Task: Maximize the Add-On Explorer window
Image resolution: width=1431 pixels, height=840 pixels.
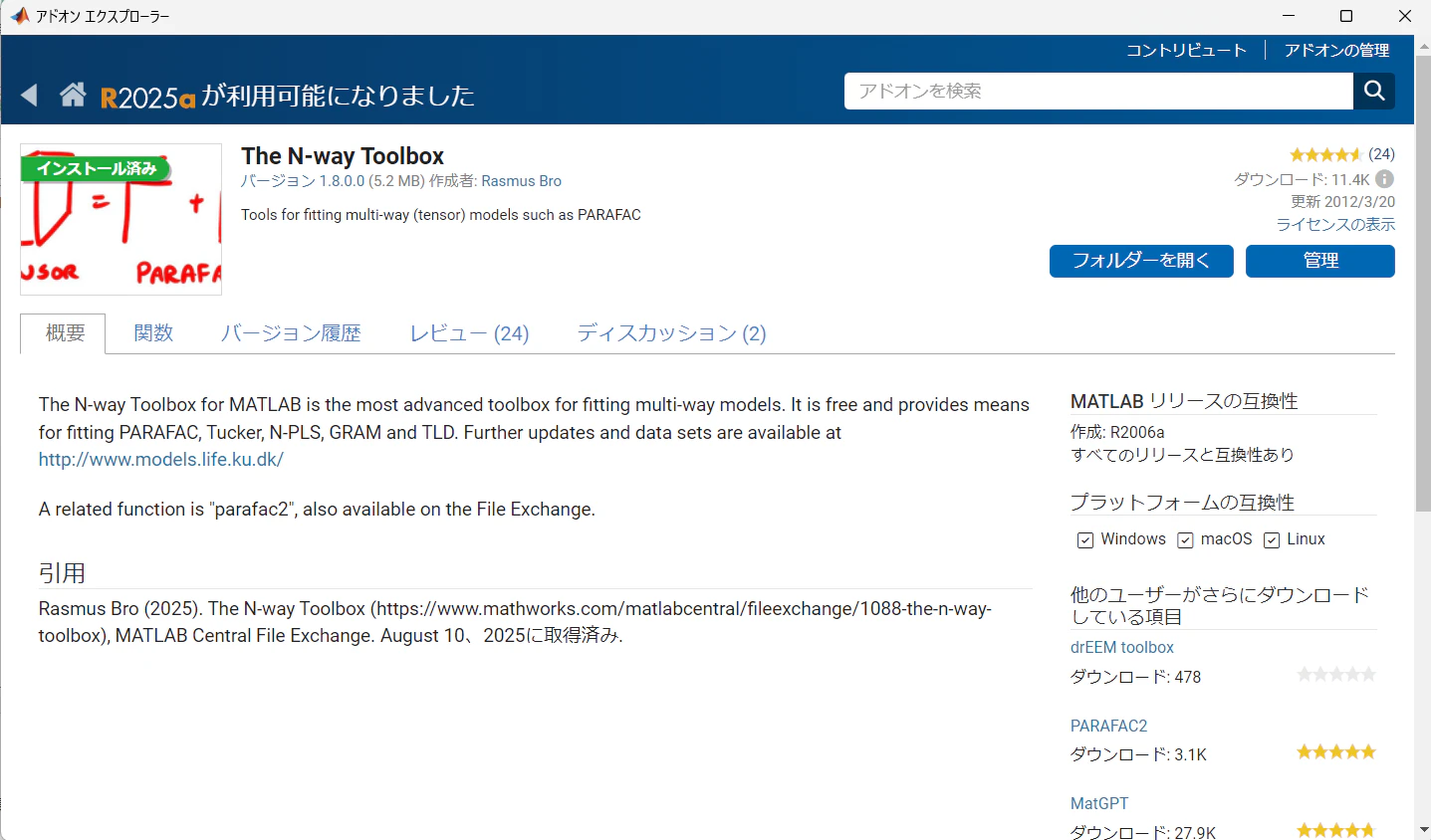Action: click(1346, 16)
